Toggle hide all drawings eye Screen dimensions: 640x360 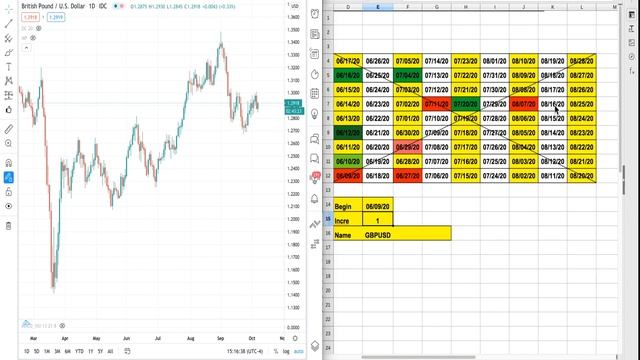tap(9, 206)
